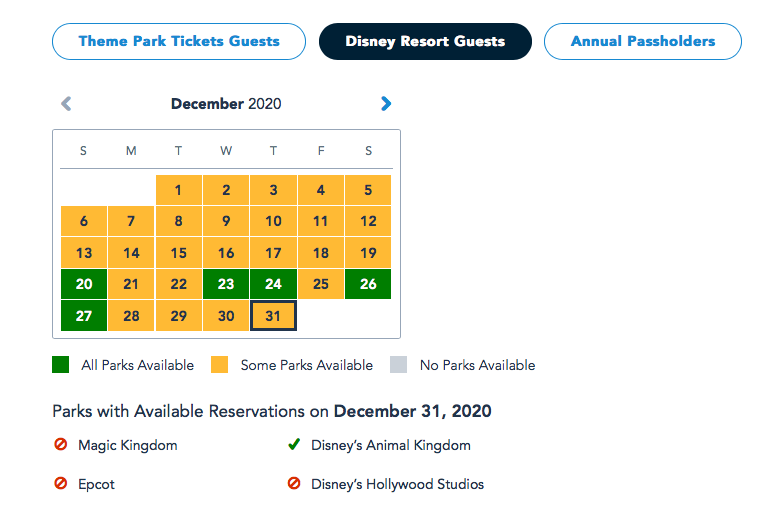Select December 20 on the calendar
This screenshot has height=513, width=765.
84,284
